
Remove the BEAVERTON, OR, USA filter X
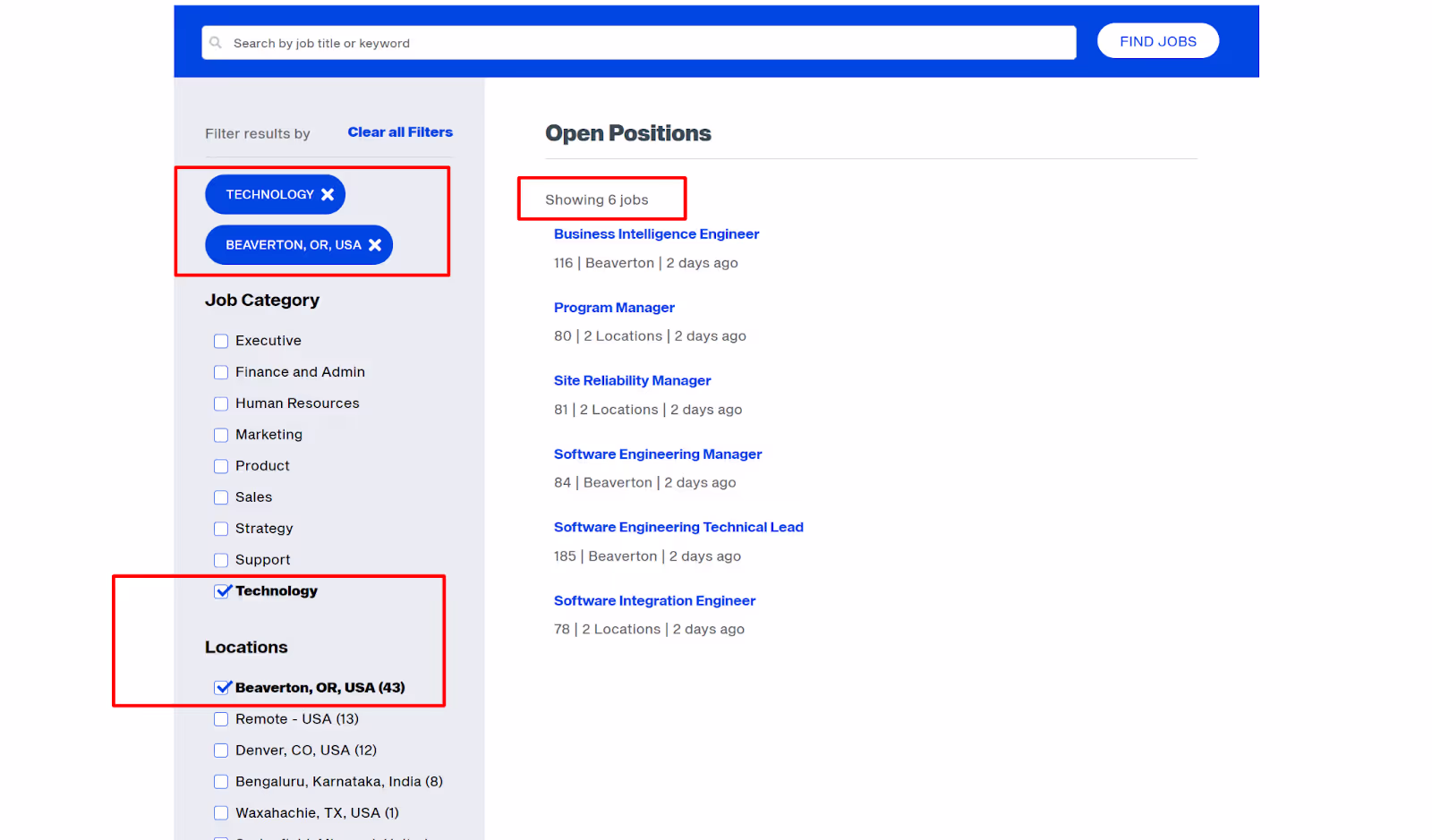(x=375, y=244)
